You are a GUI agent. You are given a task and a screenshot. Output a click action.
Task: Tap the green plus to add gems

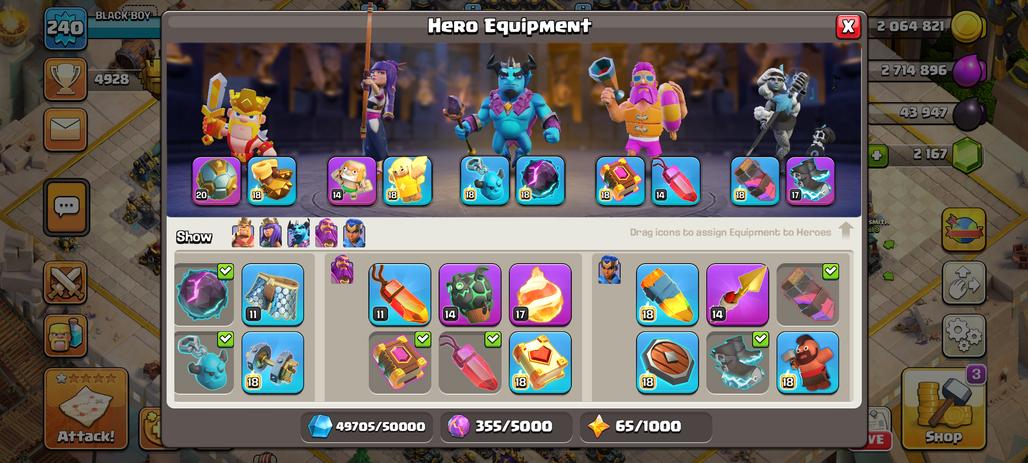pyautogui.click(x=876, y=155)
